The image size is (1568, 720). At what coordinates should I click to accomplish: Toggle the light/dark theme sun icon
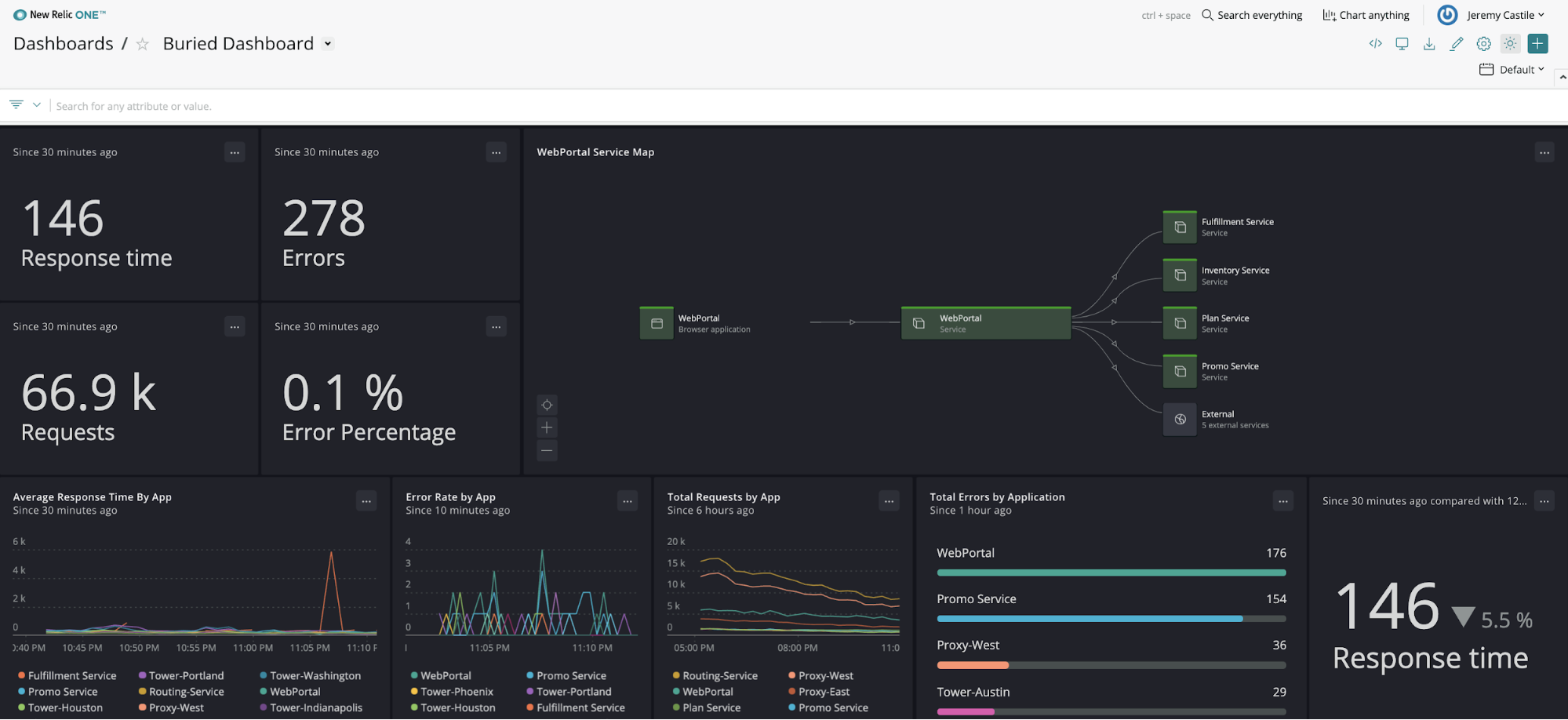click(x=1510, y=44)
